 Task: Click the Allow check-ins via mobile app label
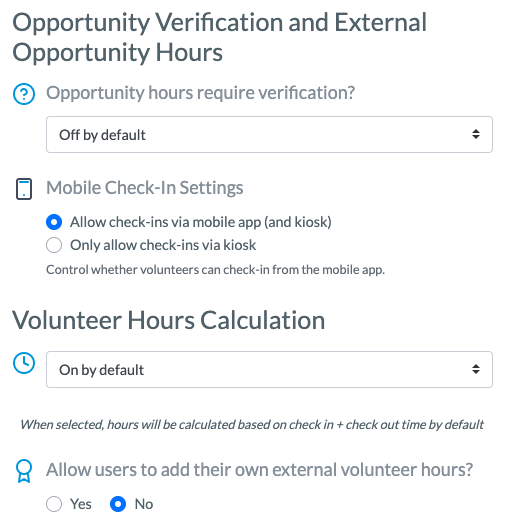pos(201,222)
